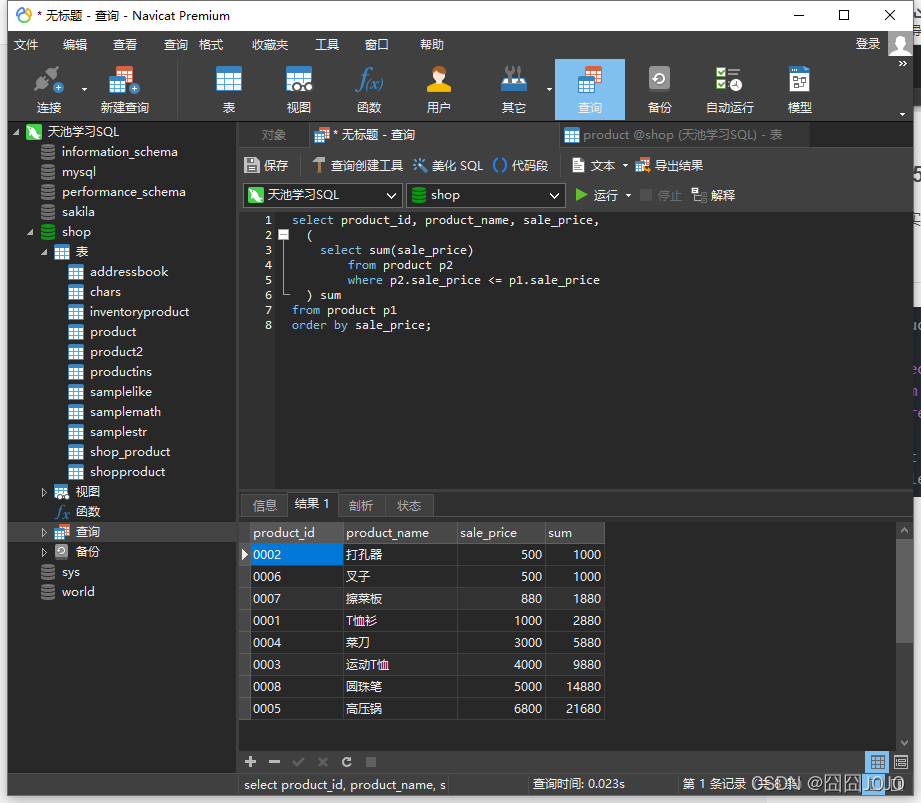Delete record with minus icon
The width and height of the screenshot is (921, 803).
click(x=274, y=762)
